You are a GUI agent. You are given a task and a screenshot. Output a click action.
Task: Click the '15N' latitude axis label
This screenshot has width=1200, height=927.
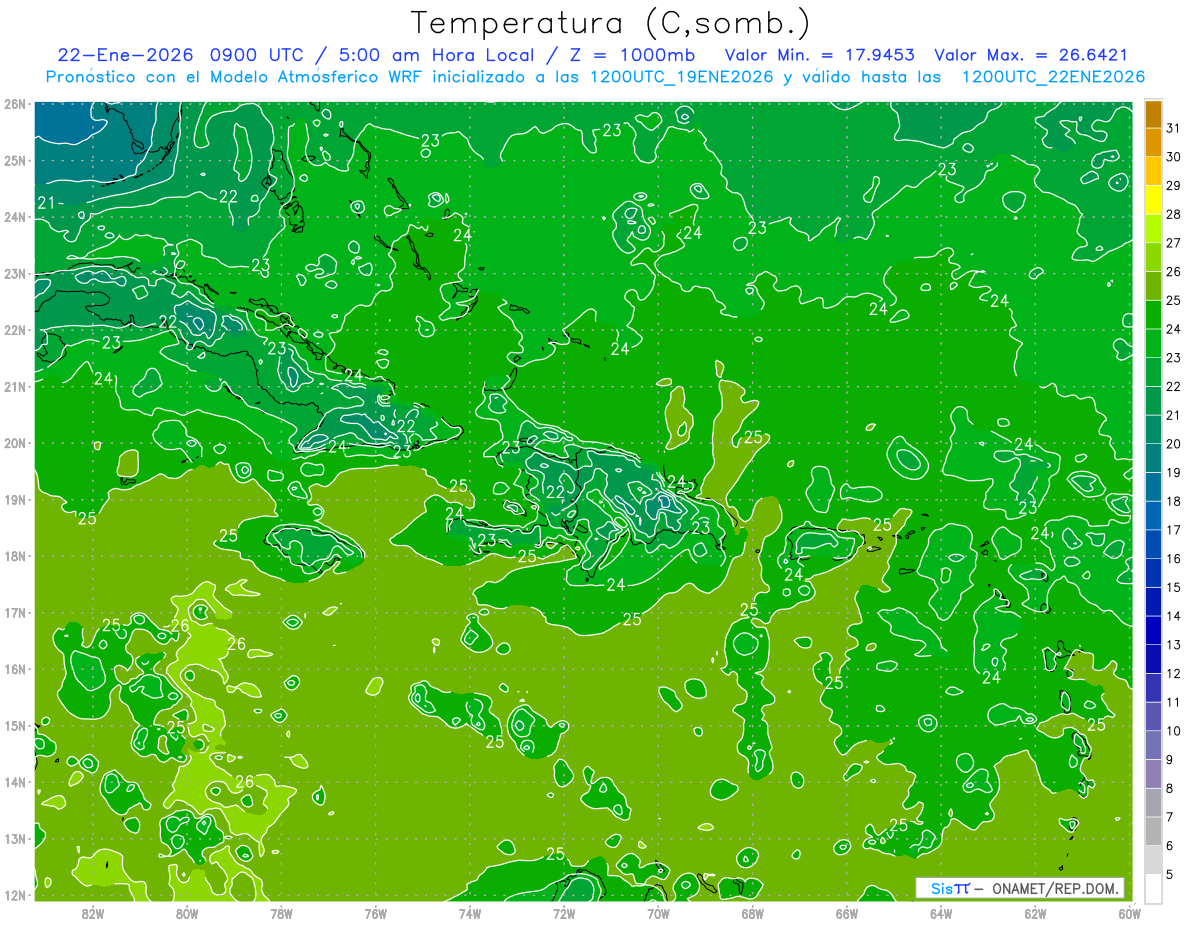(x=15, y=726)
